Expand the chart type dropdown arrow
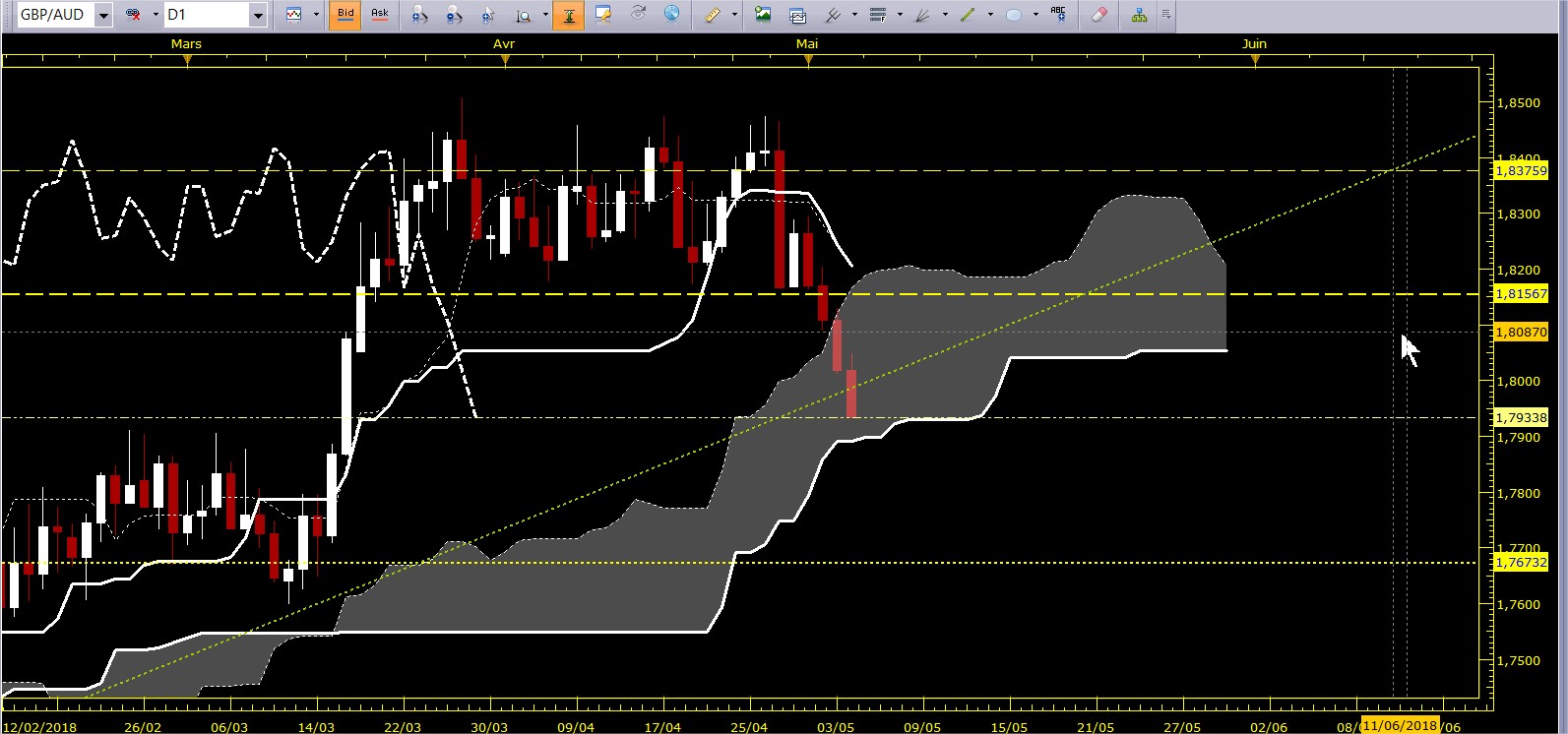Screen dimensions: 1568x734 316,15
